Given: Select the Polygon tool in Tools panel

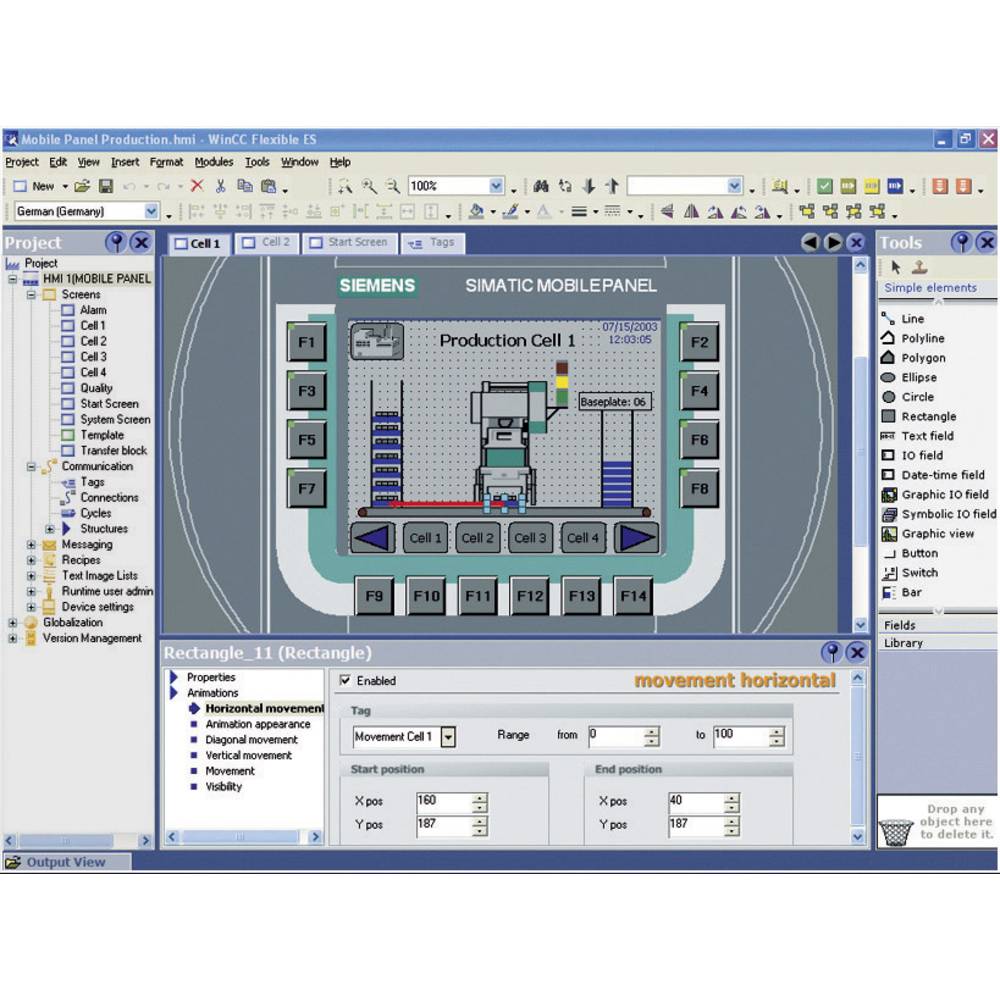Looking at the screenshot, I should click(x=922, y=358).
